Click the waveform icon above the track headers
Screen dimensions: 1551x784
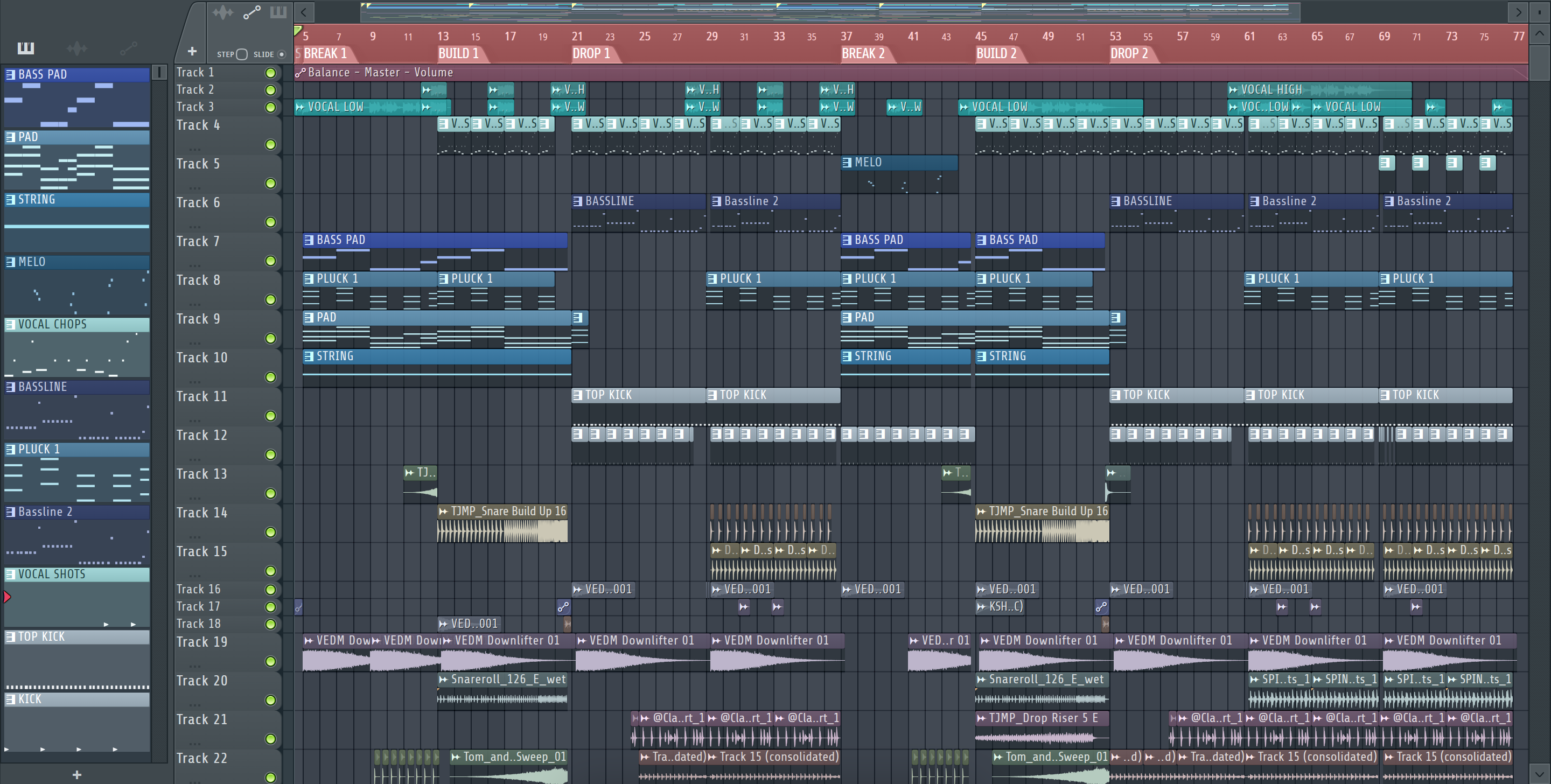(x=222, y=12)
